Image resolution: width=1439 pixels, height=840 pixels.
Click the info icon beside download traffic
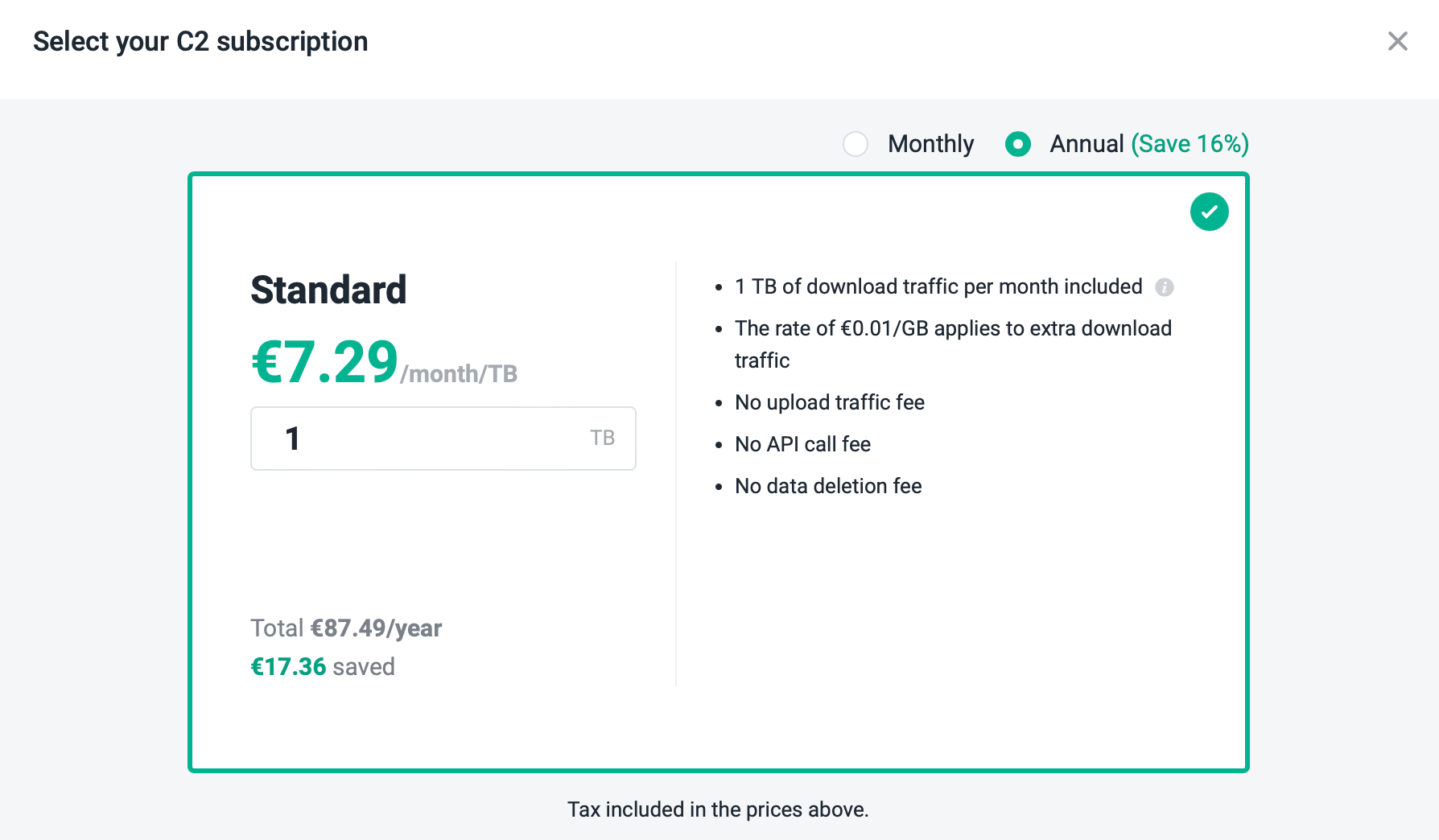pos(1164,287)
